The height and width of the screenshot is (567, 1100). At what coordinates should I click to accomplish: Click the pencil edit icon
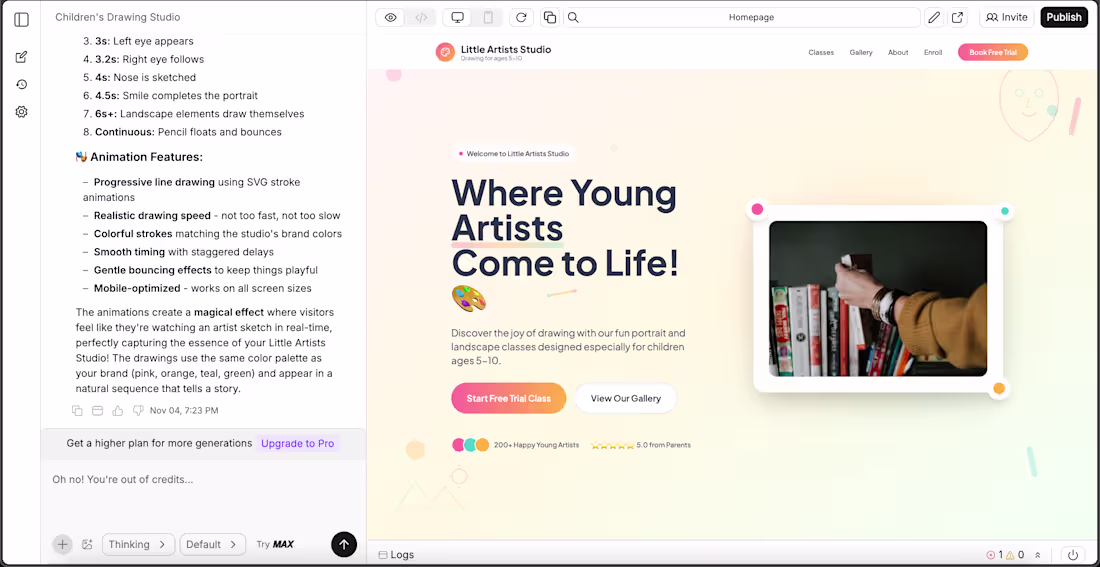(934, 18)
